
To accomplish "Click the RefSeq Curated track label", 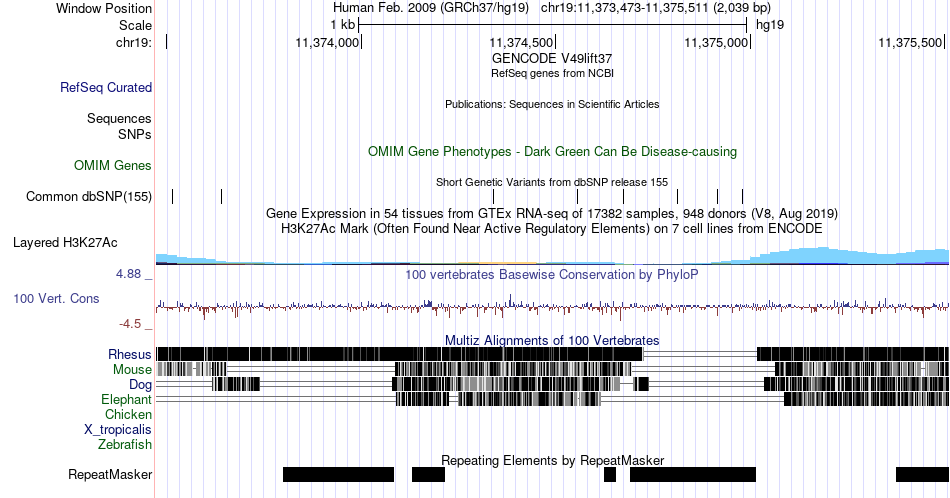I will [x=106, y=88].
